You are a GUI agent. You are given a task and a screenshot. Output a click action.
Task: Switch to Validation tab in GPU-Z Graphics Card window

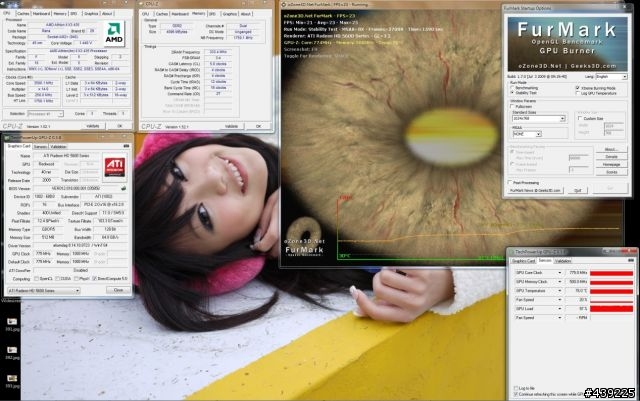[x=58, y=147]
